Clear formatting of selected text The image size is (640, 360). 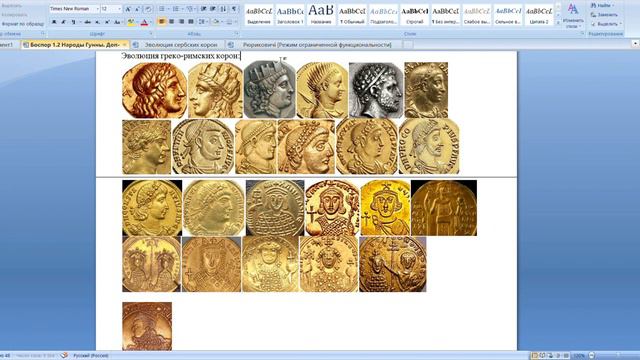coord(148,9)
